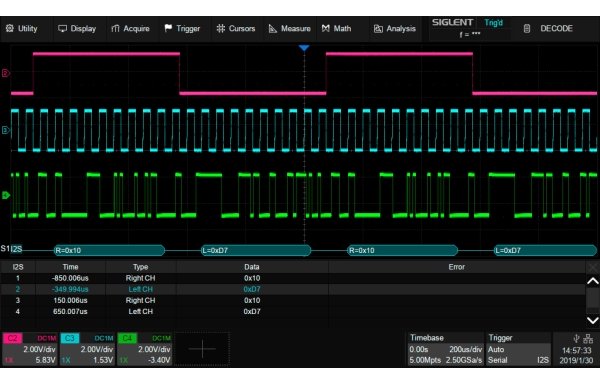Click the Math M icon
The image size is (600, 390).
coord(326,28)
